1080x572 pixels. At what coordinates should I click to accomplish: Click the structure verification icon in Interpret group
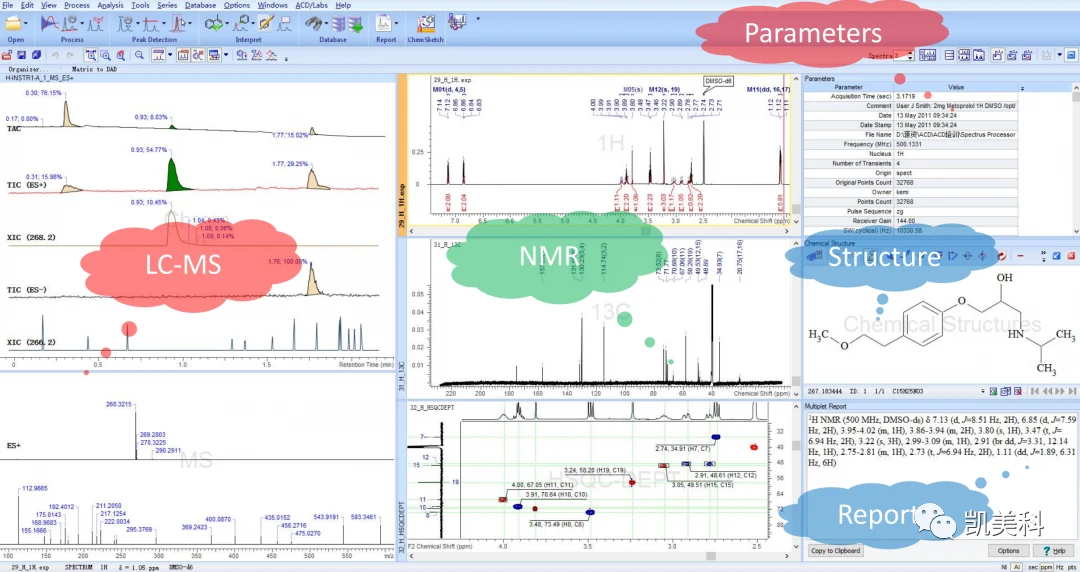click(214, 23)
